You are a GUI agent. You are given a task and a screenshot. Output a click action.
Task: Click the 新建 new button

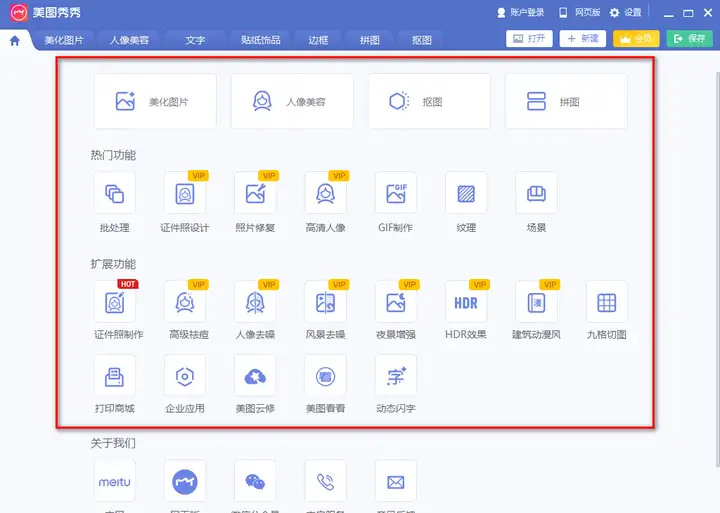pos(583,39)
